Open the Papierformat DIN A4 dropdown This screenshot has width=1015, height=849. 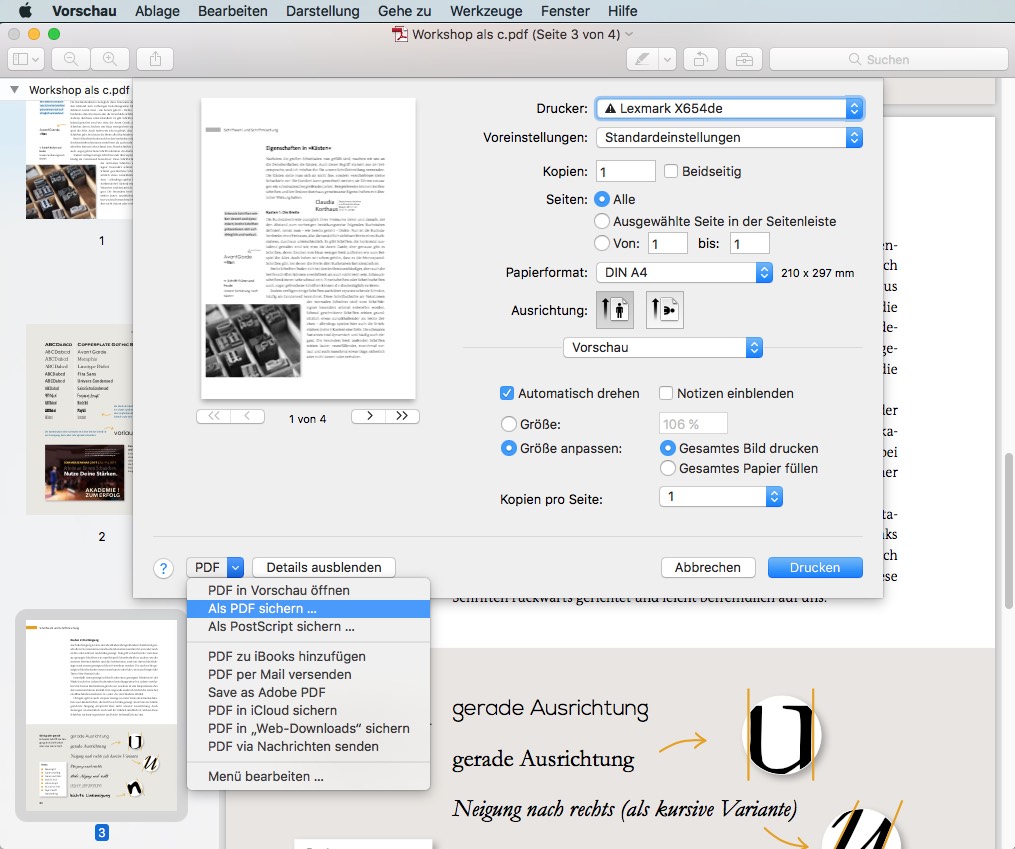click(684, 272)
